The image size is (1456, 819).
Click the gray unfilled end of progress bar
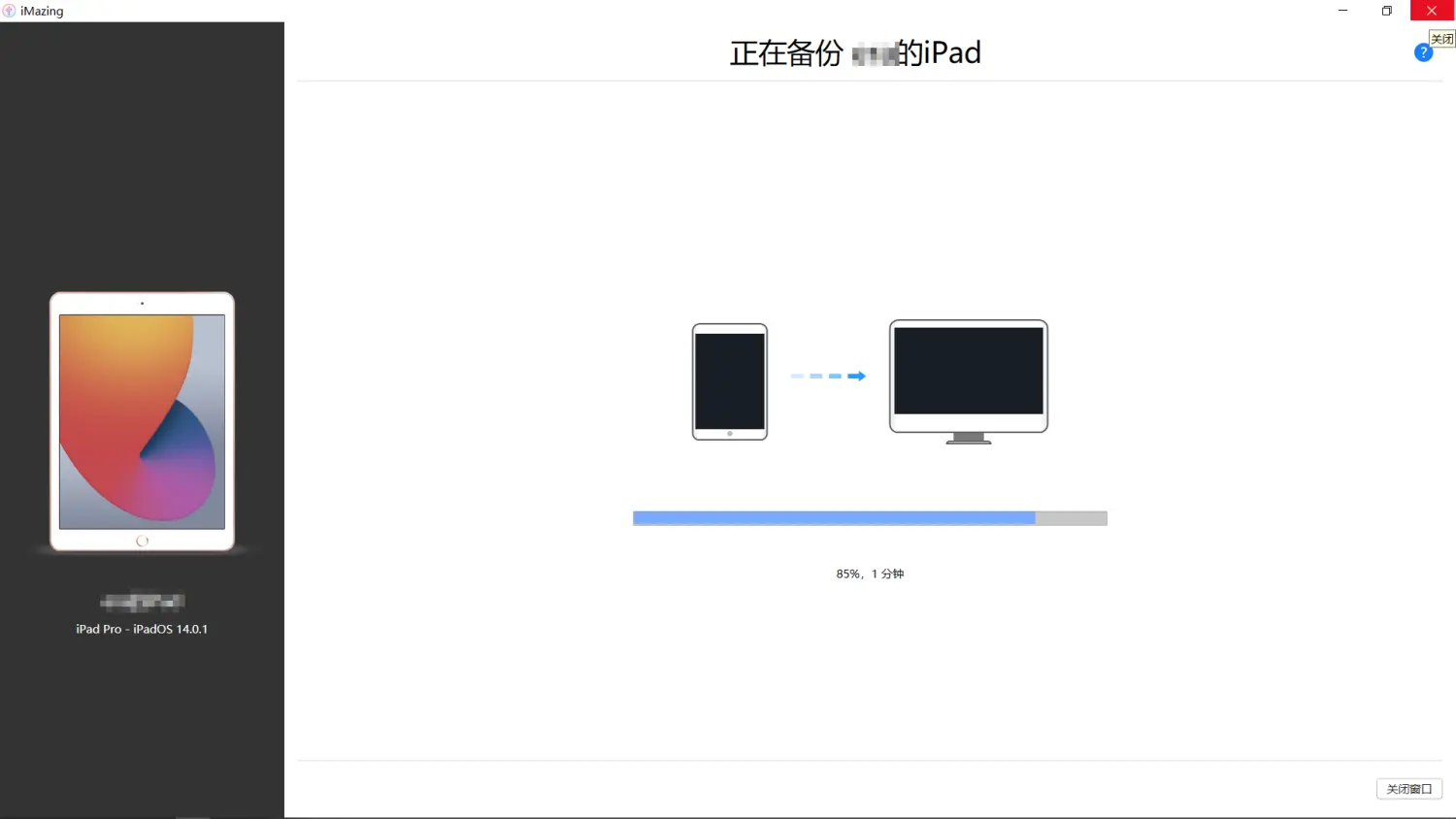point(1071,518)
